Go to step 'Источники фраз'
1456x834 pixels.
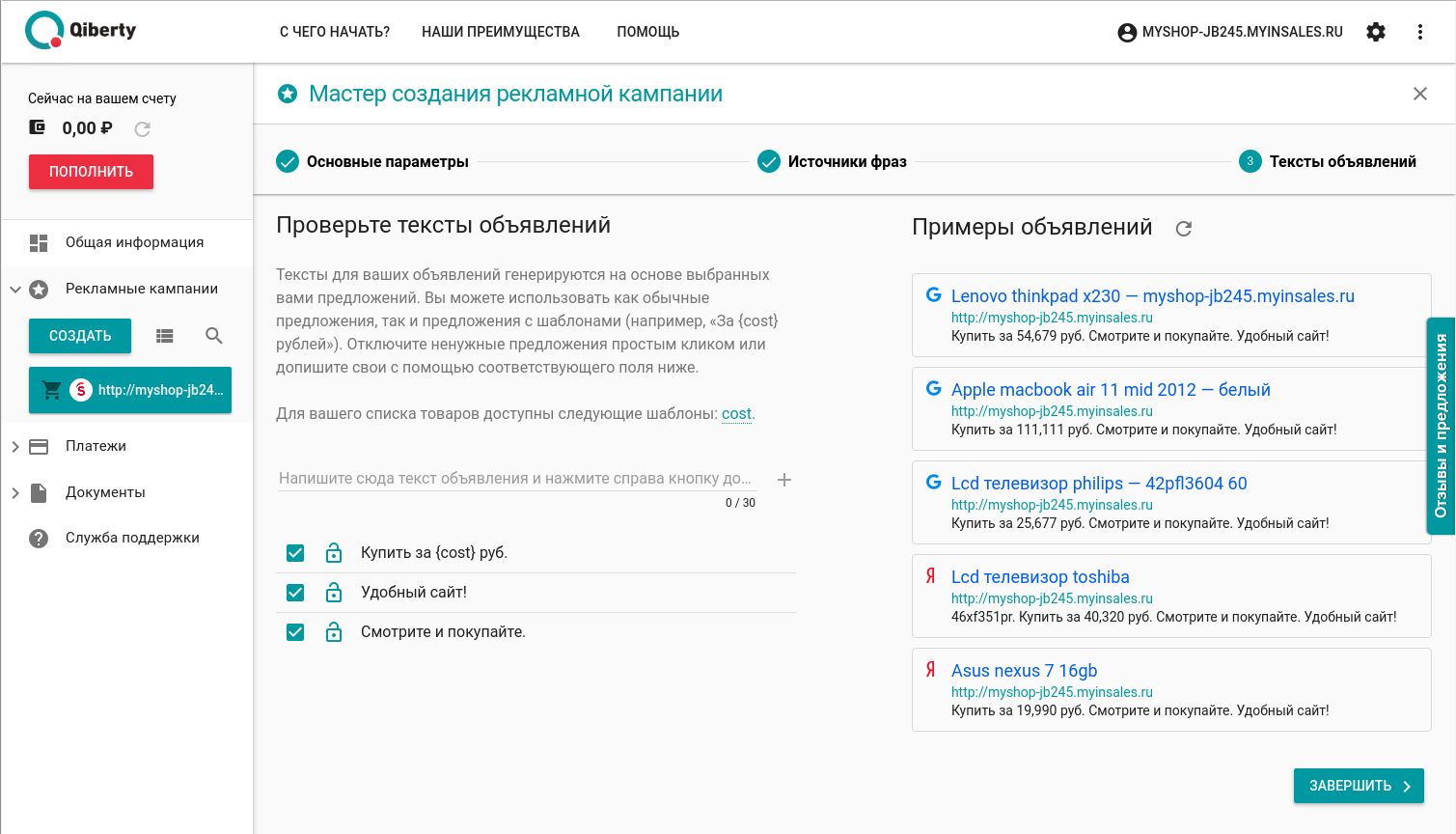point(832,161)
